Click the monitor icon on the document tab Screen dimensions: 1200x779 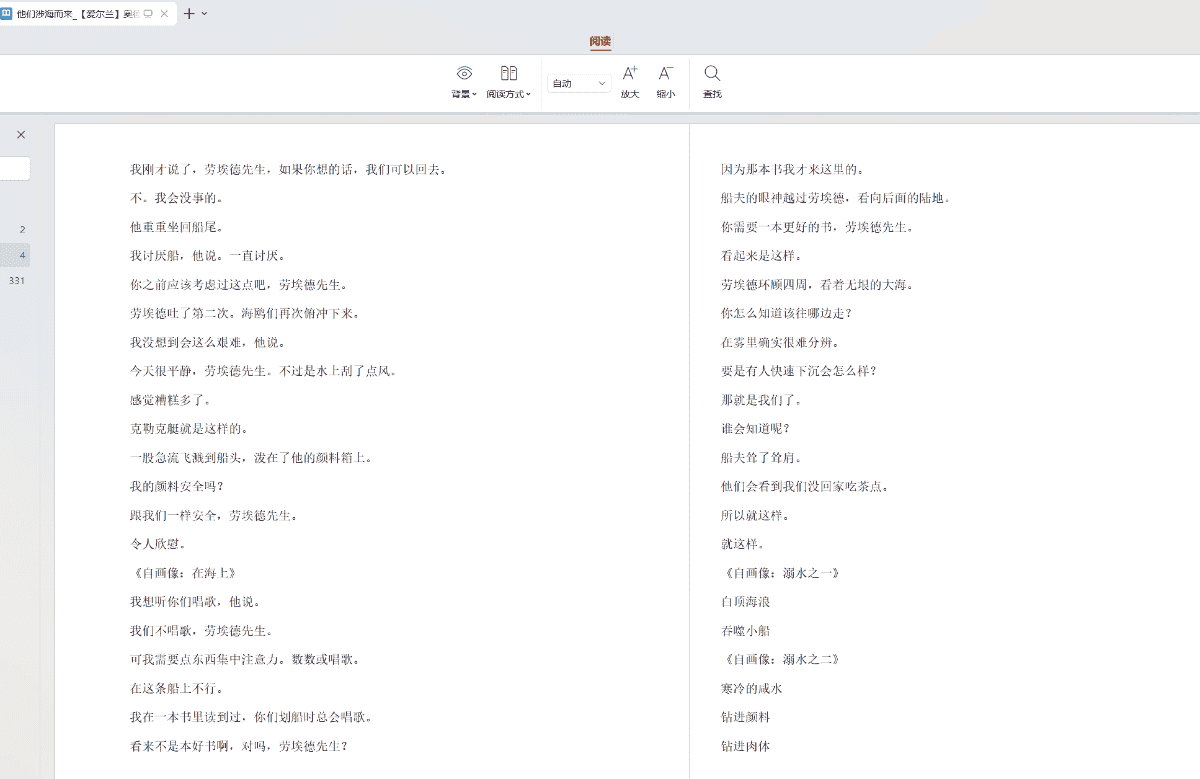coord(149,14)
